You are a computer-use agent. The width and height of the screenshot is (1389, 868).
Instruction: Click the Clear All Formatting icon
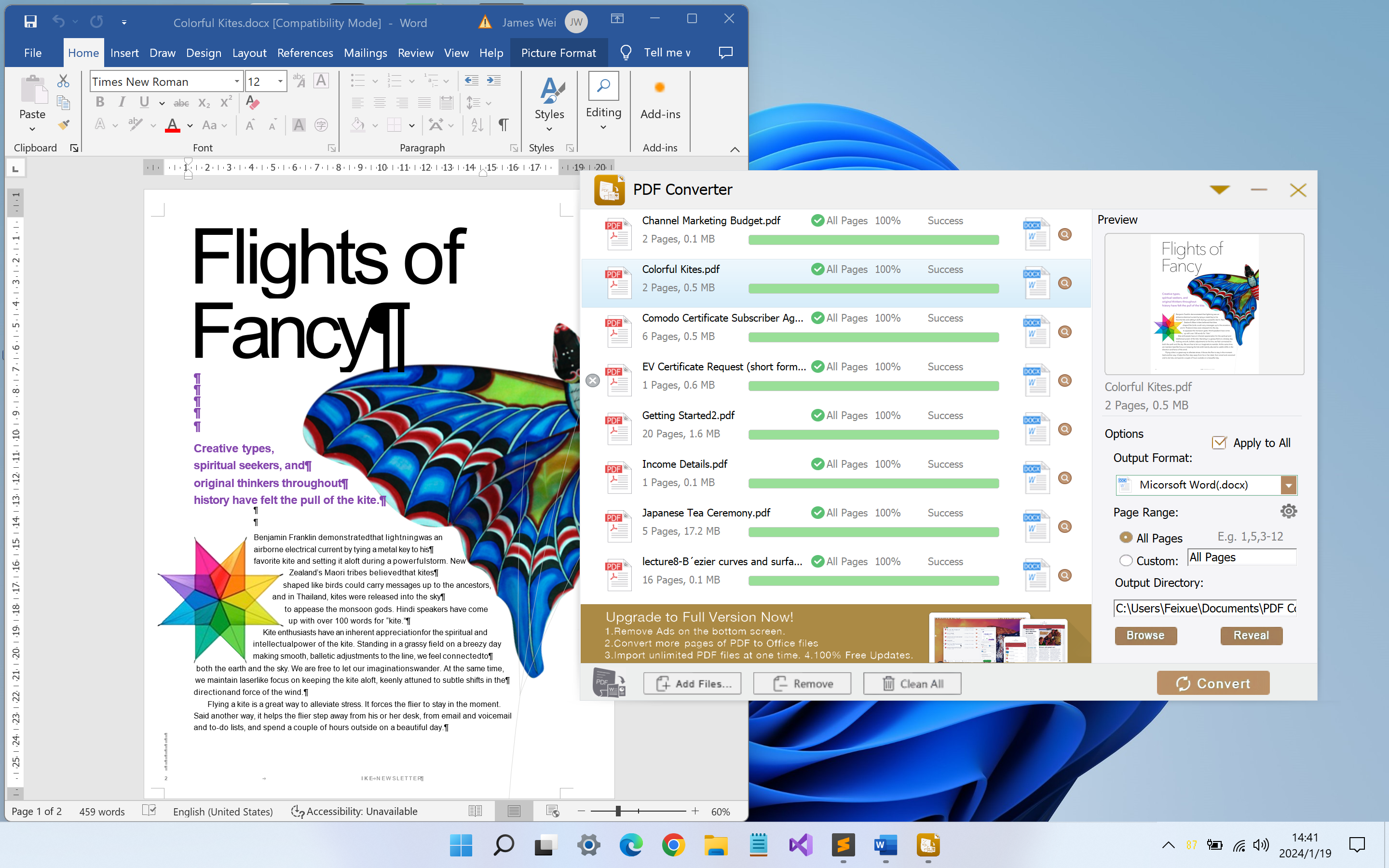tap(253, 102)
